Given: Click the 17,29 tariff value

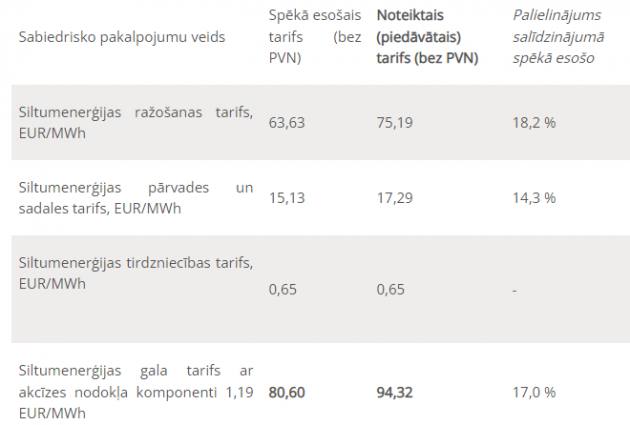Looking at the screenshot, I should click(x=395, y=197).
